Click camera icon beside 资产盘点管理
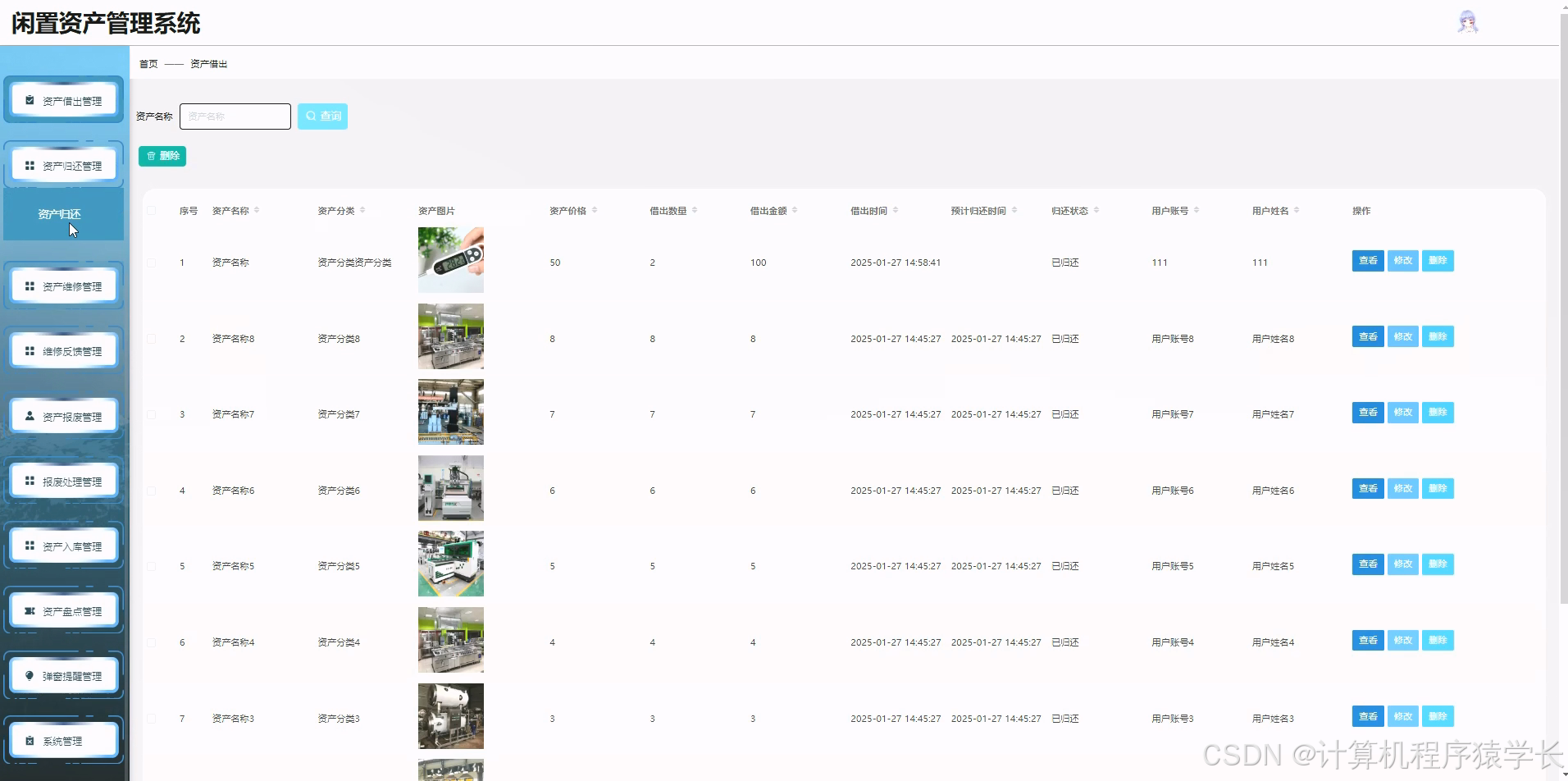Image resolution: width=1568 pixels, height=781 pixels. click(x=30, y=611)
